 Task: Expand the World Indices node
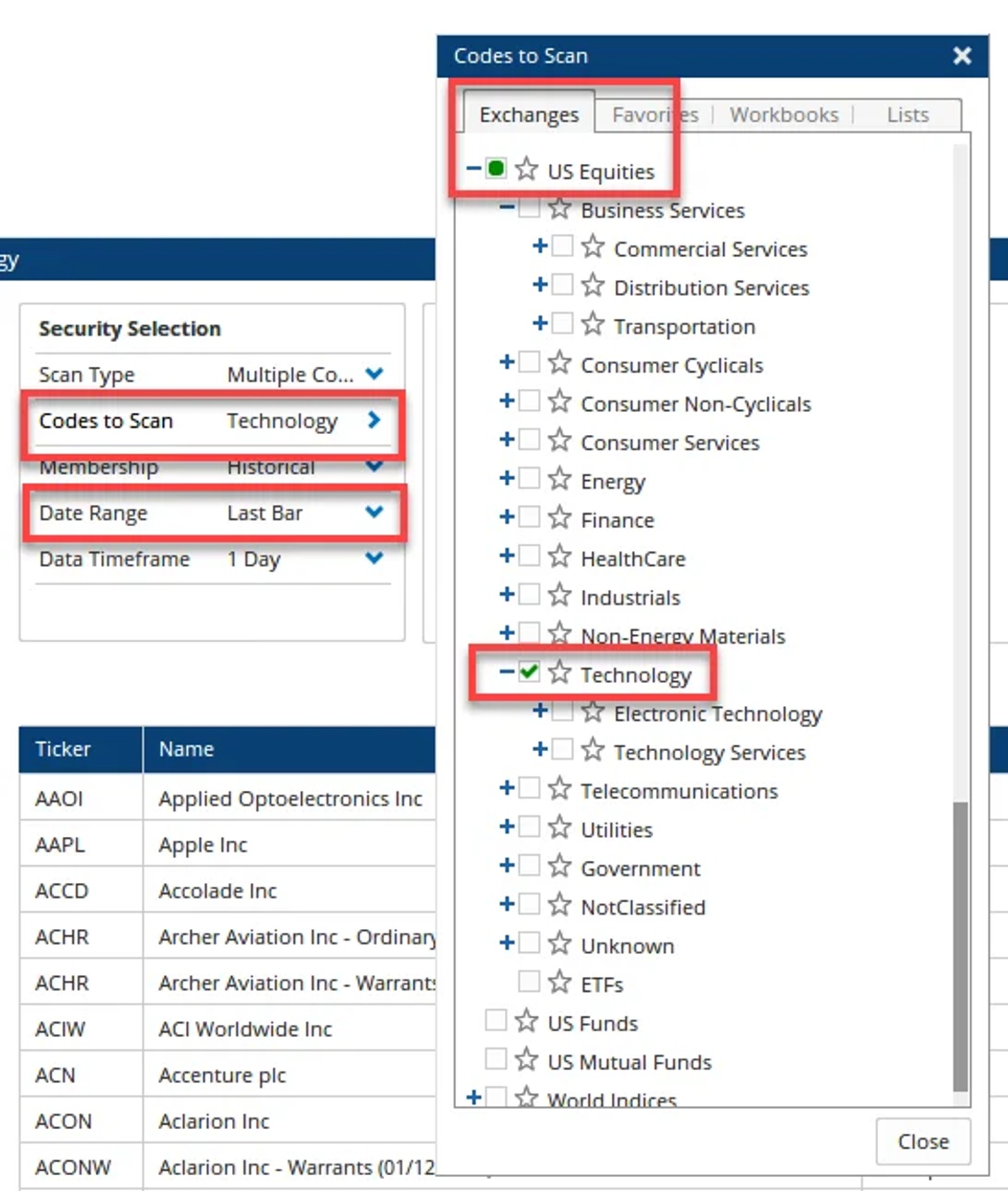point(474,1098)
